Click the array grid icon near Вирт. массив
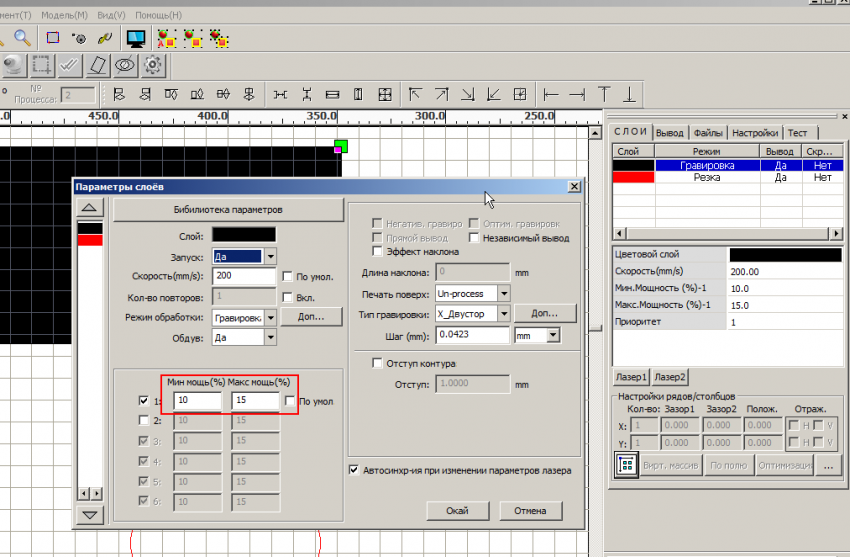850x557 pixels. click(627, 465)
